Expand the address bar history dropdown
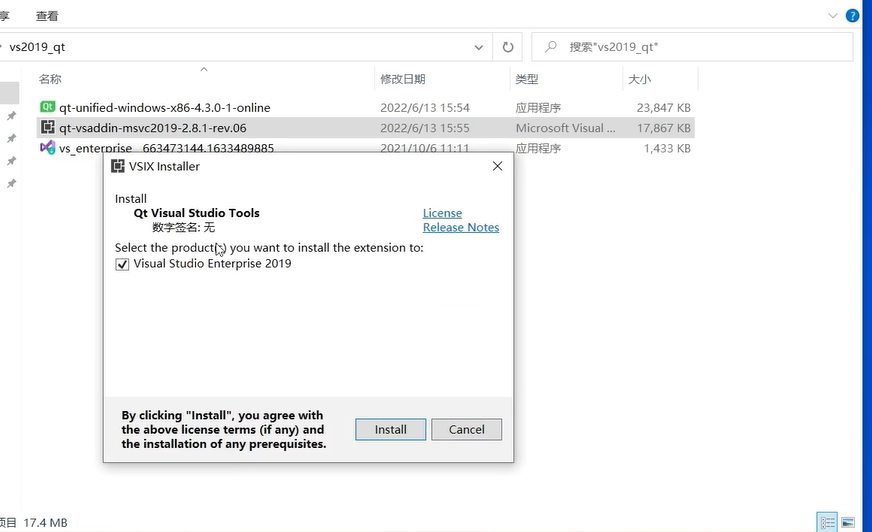 coord(478,47)
